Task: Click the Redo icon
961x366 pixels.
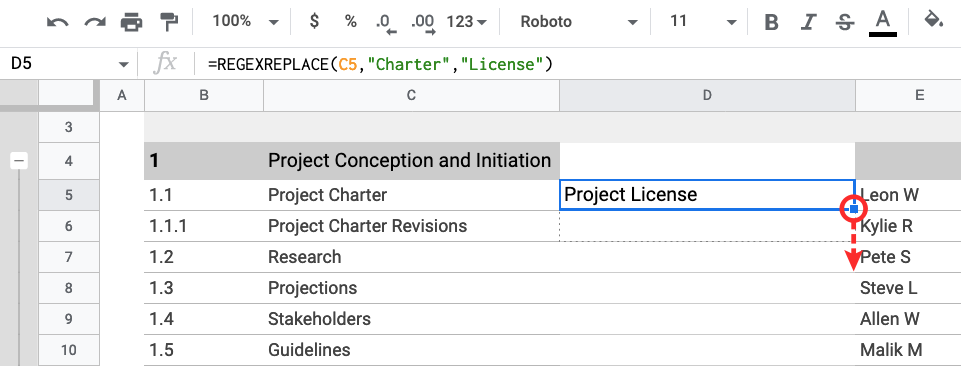Action: click(94, 22)
